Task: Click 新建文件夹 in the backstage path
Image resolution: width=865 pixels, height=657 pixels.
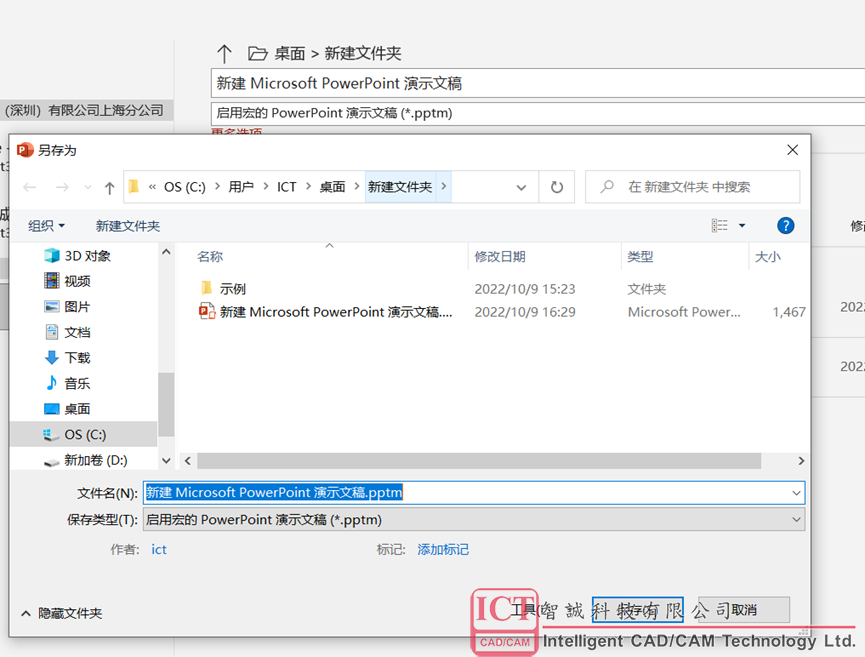Action: point(362,54)
